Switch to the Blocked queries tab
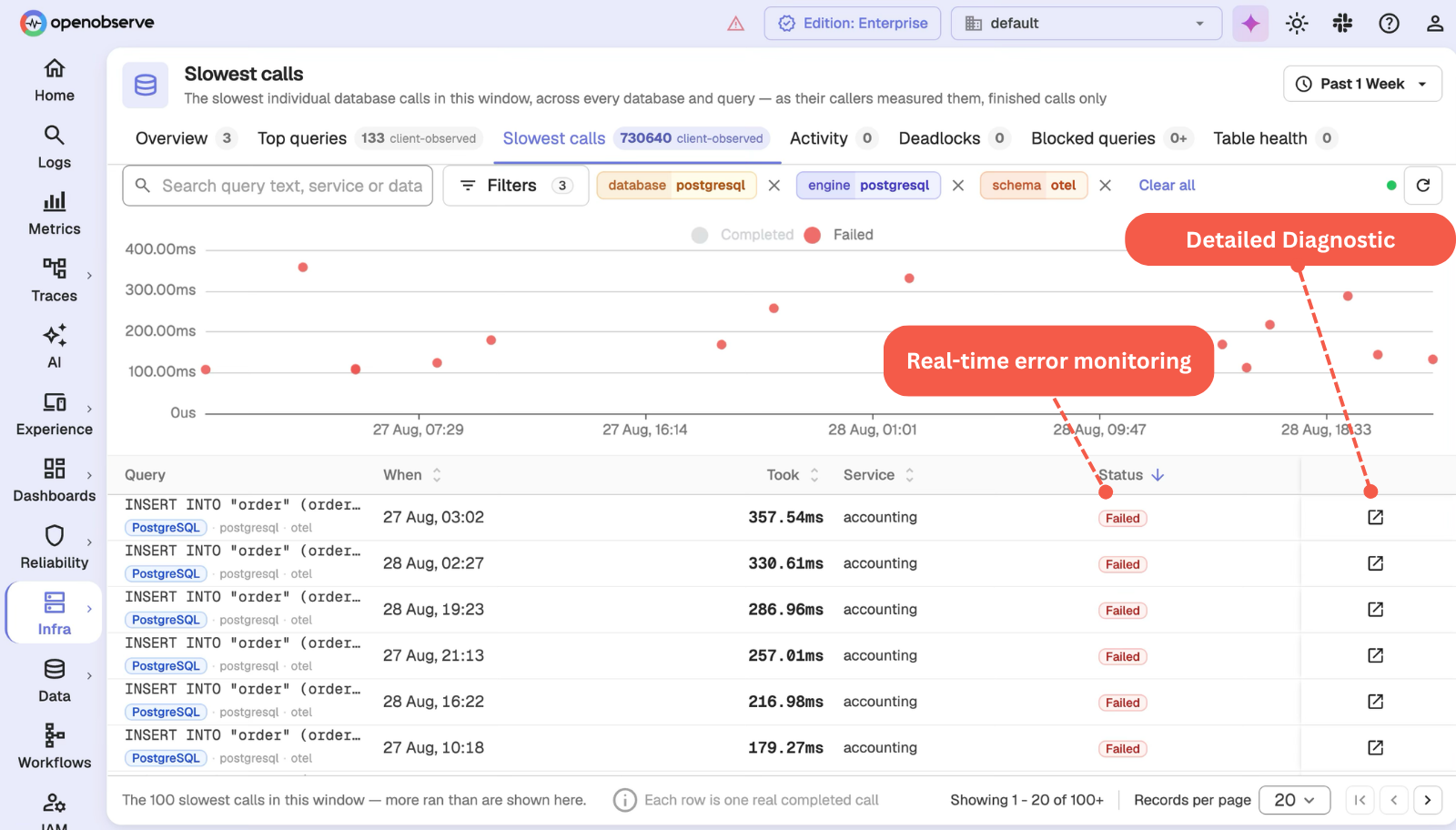Viewport: 1456px width, 830px height. 1111,138
